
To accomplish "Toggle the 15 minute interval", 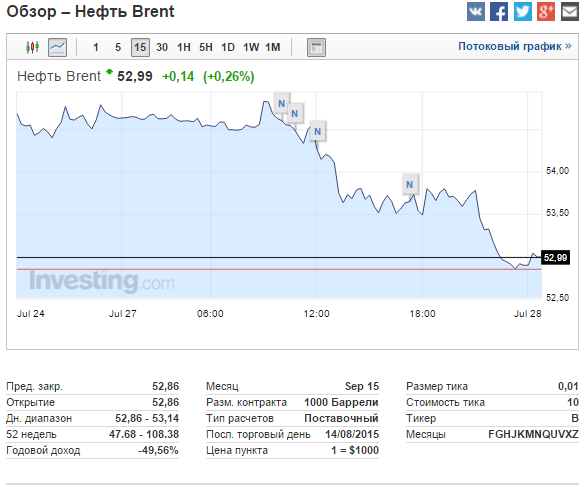I will pyautogui.click(x=140, y=47).
